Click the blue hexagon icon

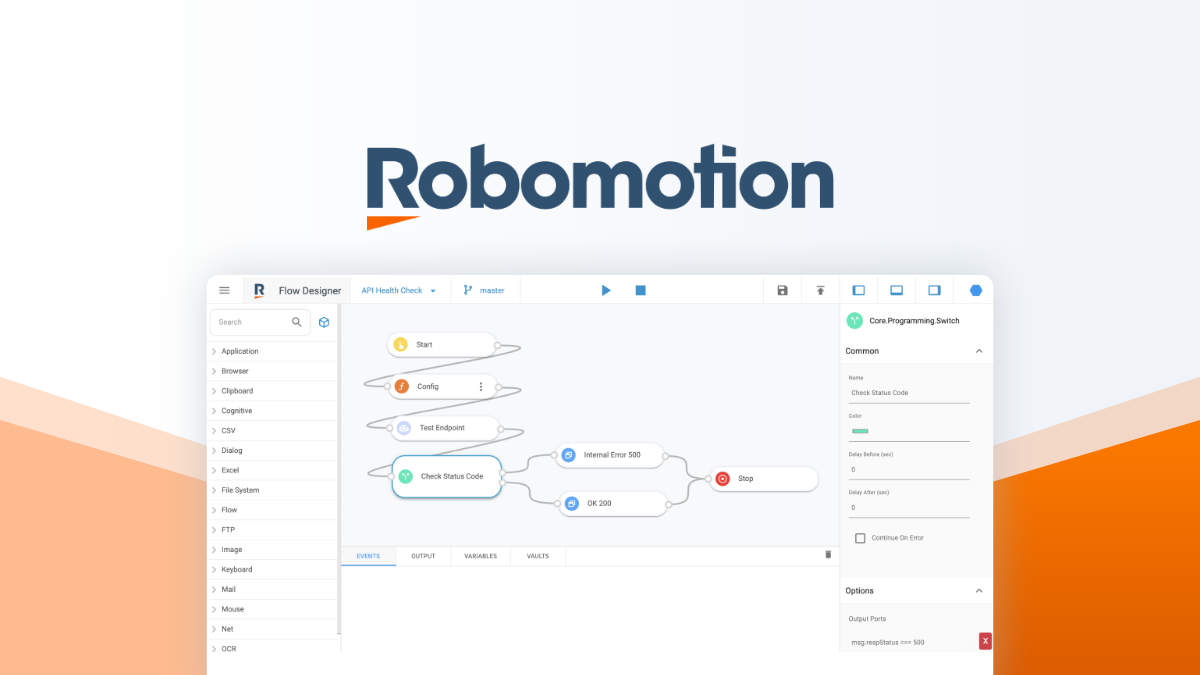coord(975,290)
